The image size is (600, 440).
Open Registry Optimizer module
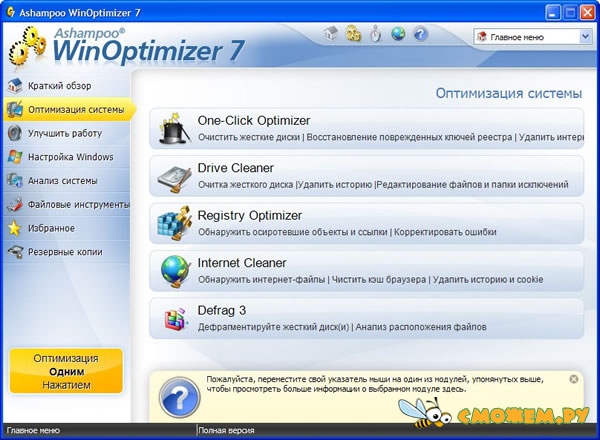pos(367,223)
